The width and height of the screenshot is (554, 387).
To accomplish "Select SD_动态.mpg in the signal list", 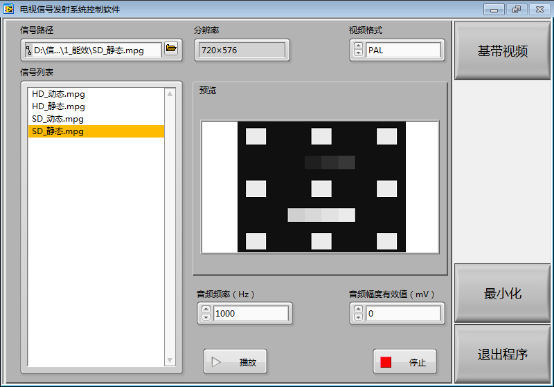I will pyautogui.click(x=96, y=119).
